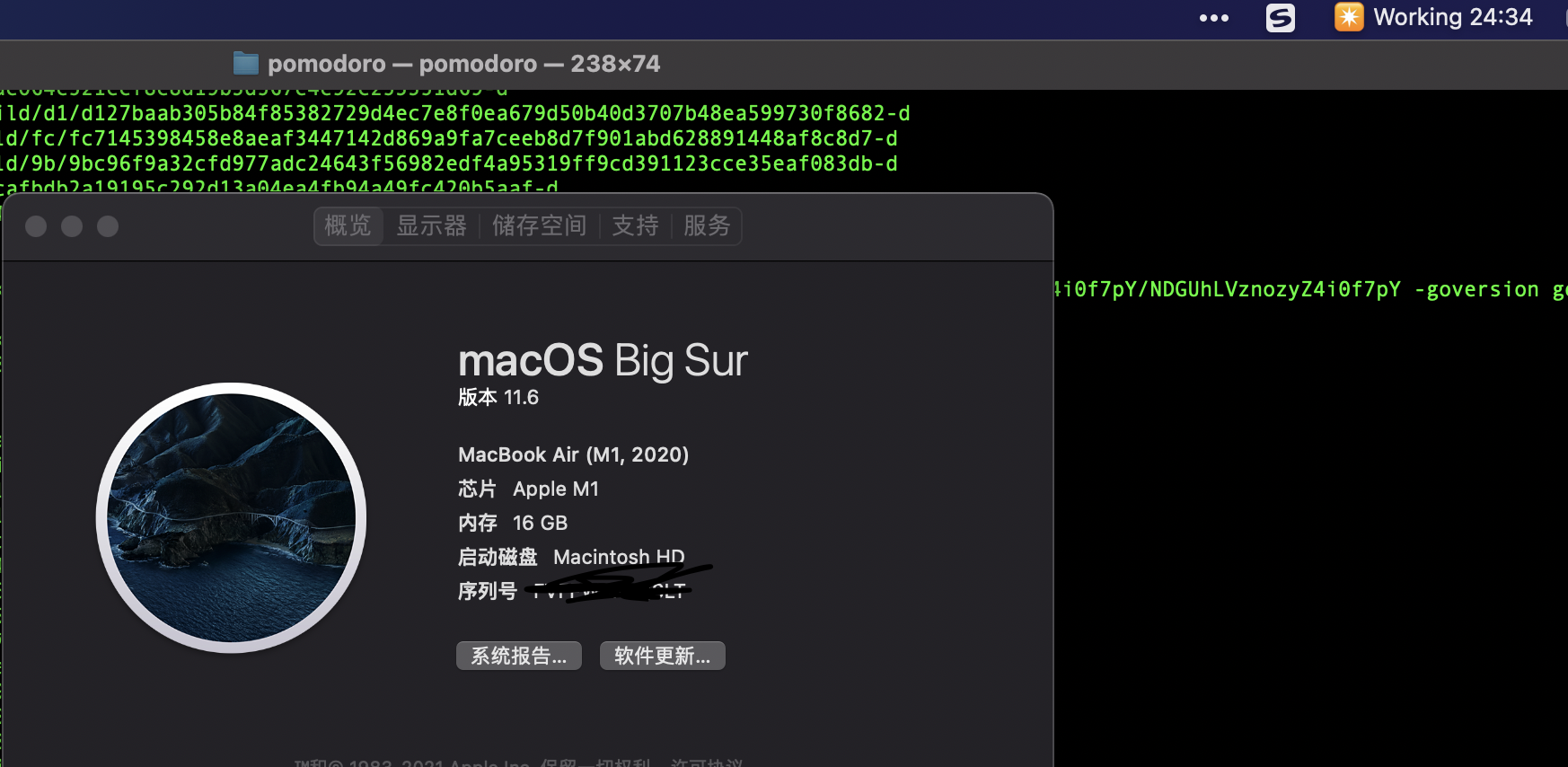Zoom the About This Mac window
The height and width of the screenshot is (767, 1568).
click(108, 226)
